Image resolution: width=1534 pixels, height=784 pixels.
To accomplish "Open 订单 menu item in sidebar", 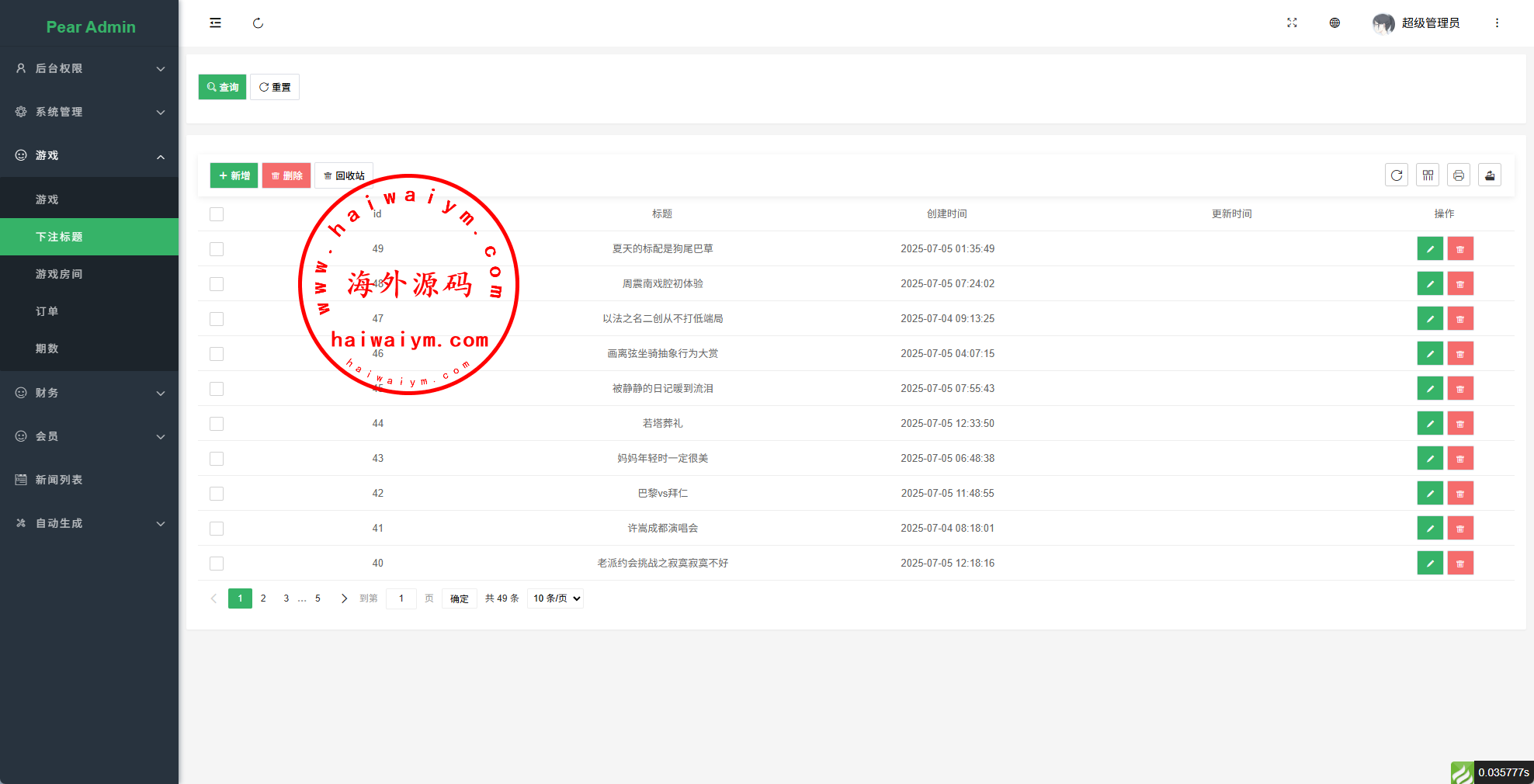I will point(47,311).
